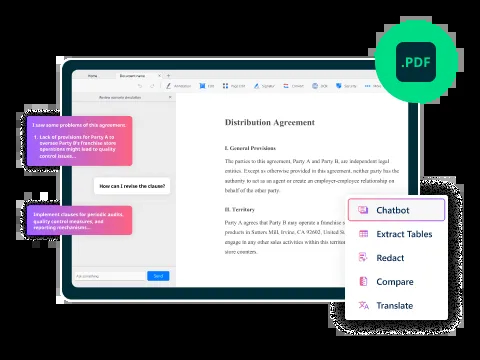Close the chat side panel
The height and width of the screenshot is (360, 480).
point(170,97)
